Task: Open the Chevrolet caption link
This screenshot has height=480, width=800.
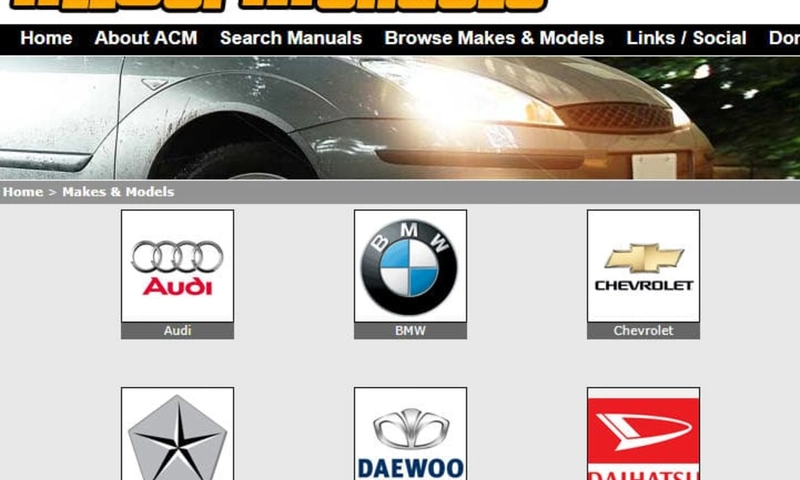Action: [x=643, y=331]
